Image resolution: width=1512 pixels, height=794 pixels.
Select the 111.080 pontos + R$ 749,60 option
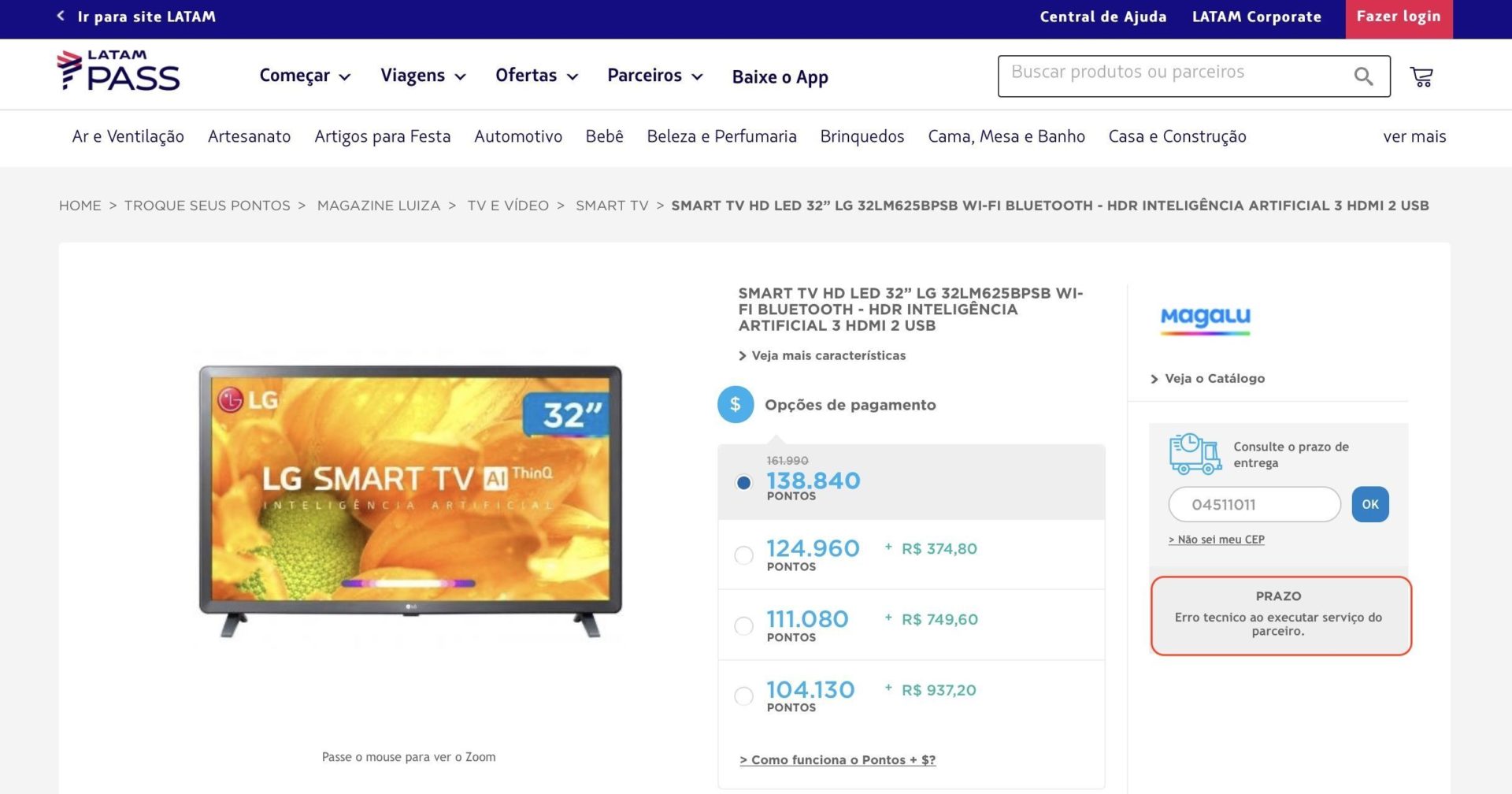pos(743,625)
